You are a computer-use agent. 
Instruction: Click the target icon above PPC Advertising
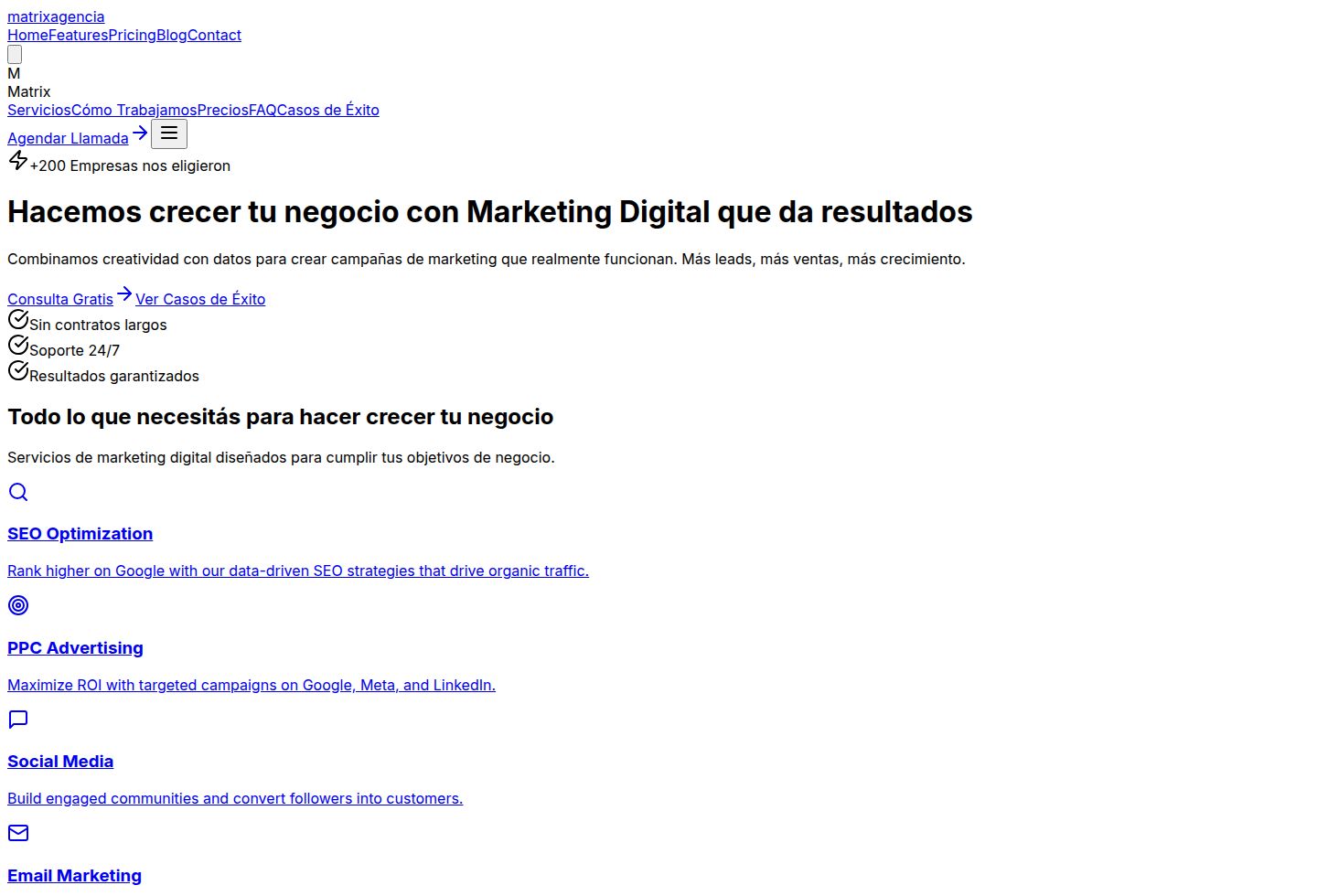point(17,605)
